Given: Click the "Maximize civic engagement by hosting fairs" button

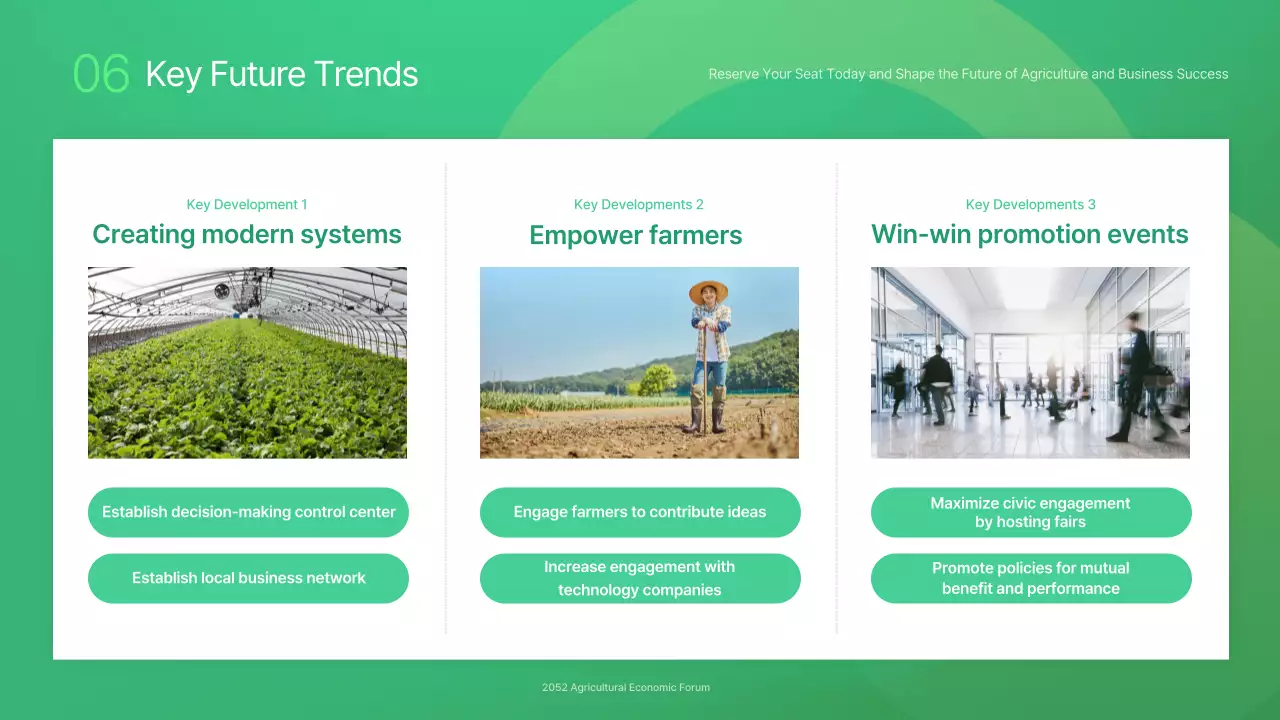Looking at the screenshot, I should coord(1030,512).
